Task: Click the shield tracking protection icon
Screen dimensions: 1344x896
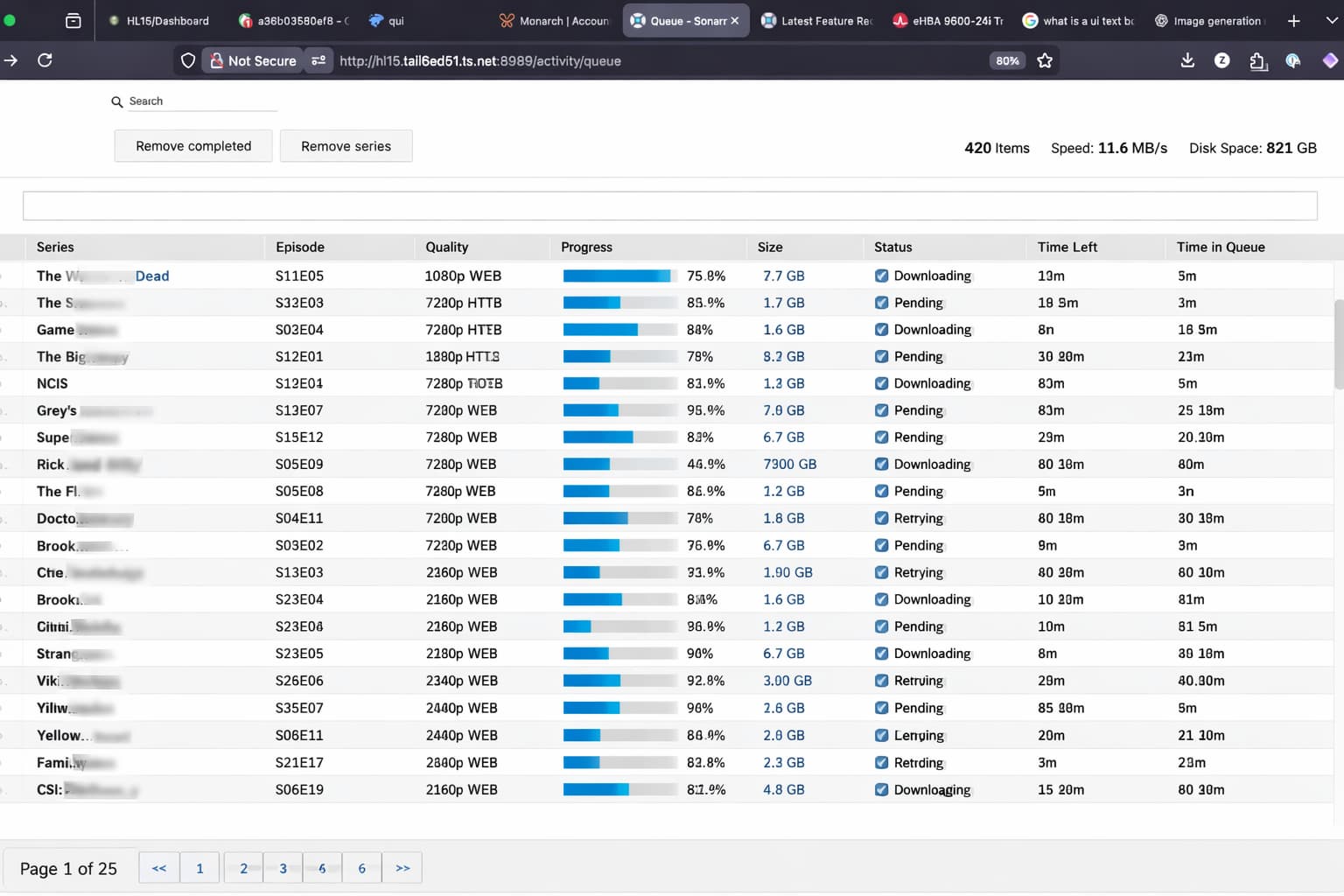Action: point(187,60)
